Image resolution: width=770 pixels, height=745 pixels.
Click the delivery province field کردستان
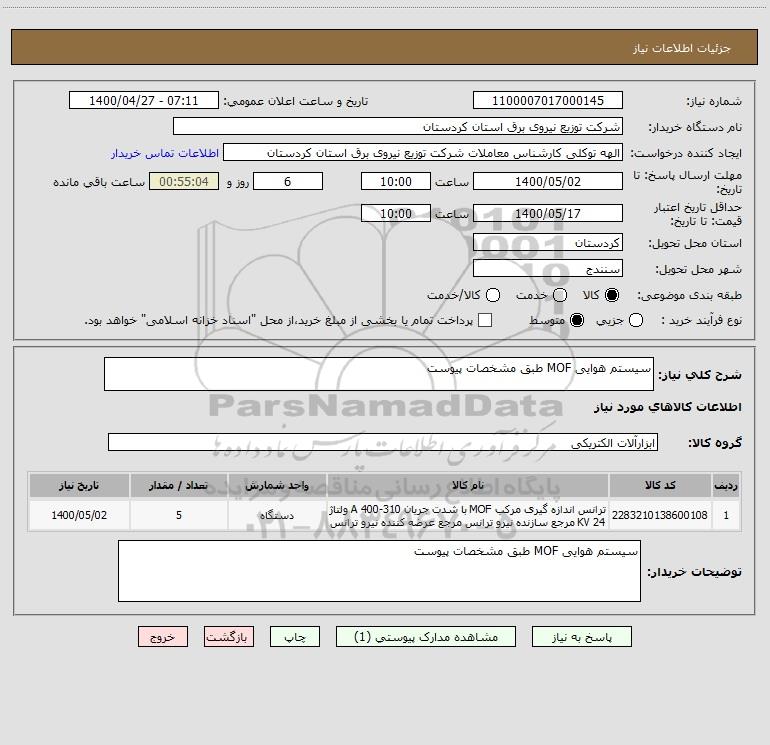(548, 242)
